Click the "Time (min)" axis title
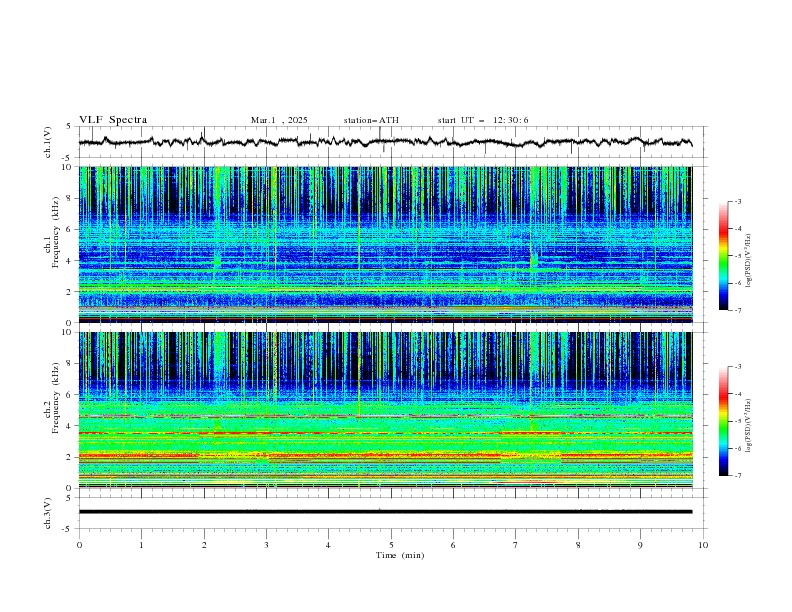Image resolution: width=792 pixels, height=612 pixels. [x=400, y=555]
